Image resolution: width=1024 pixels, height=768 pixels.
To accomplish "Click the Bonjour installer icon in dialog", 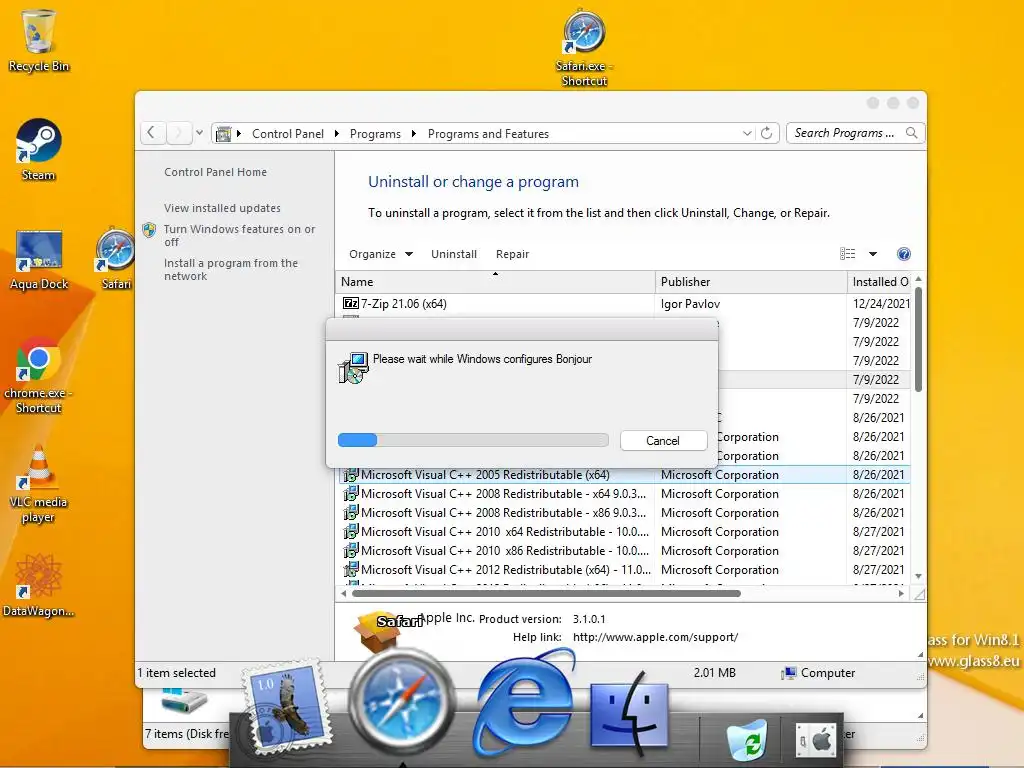I will click(353, 368).
